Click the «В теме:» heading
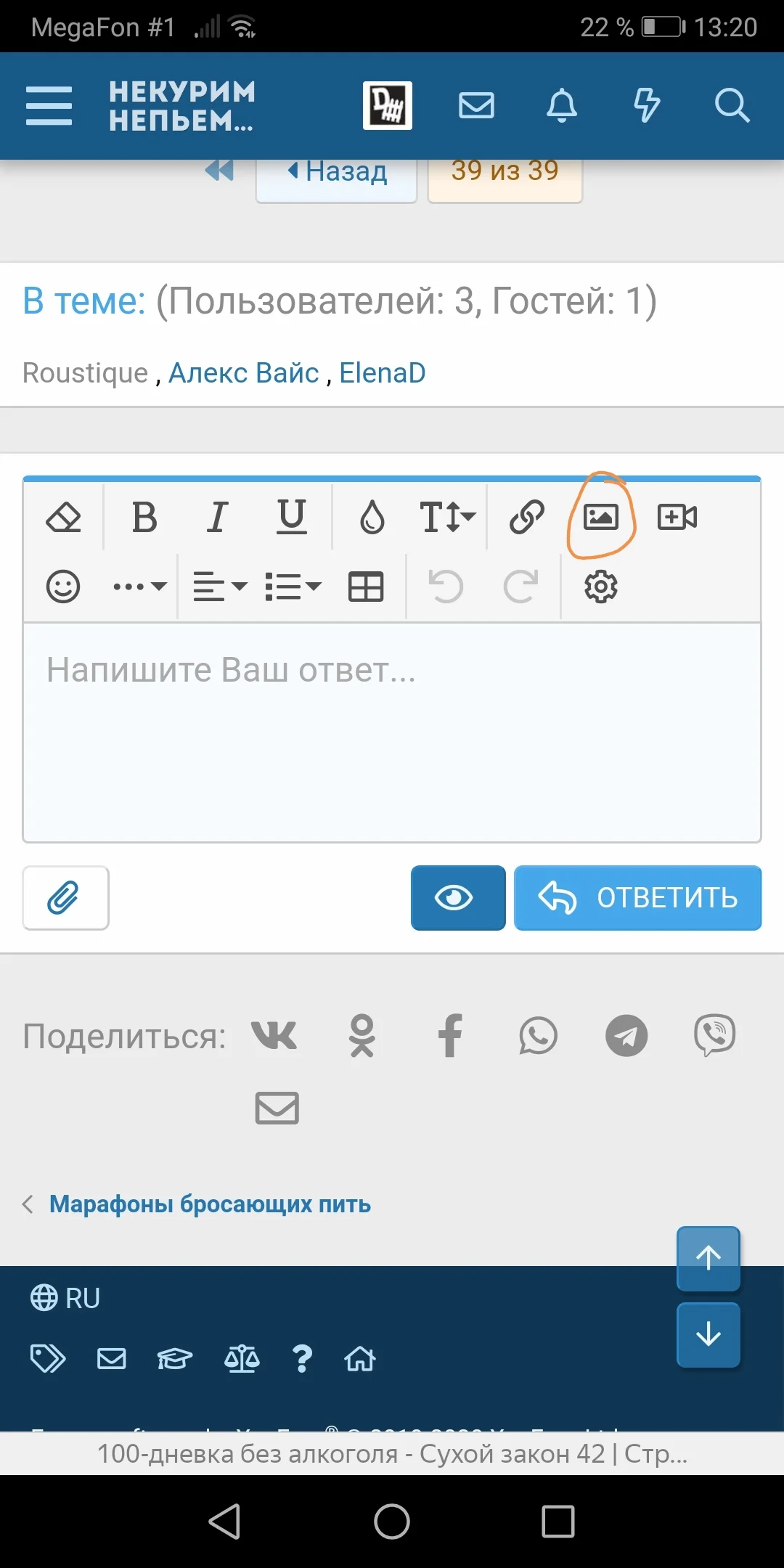The height and width of the screenshot is (1568, 784). 84,301
